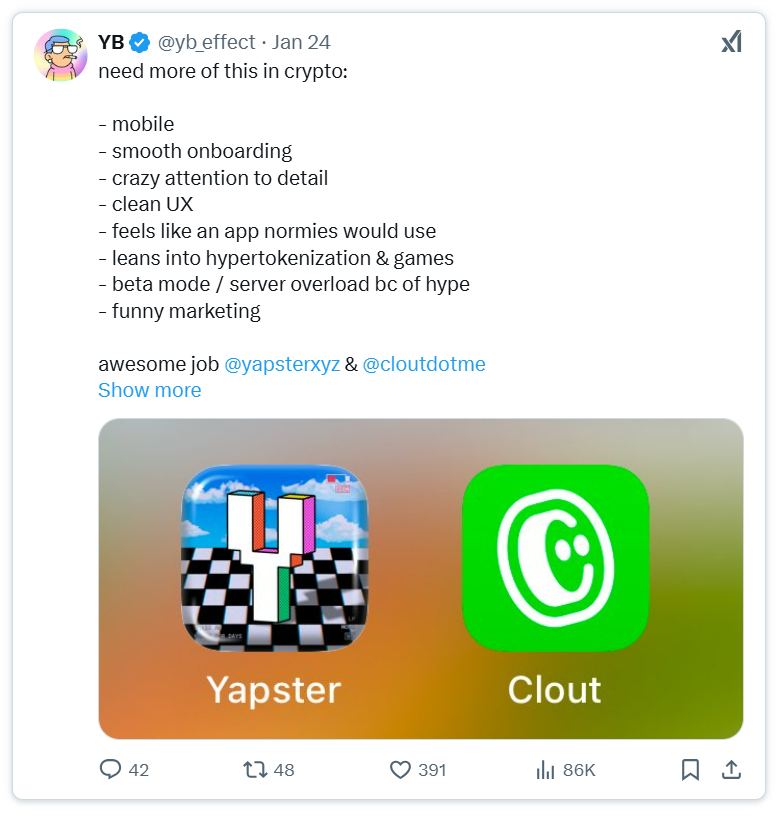This screenshot has height=819, width=783.
Task: Open the @yapsterxyz mention link
Action: coord(282,364)
